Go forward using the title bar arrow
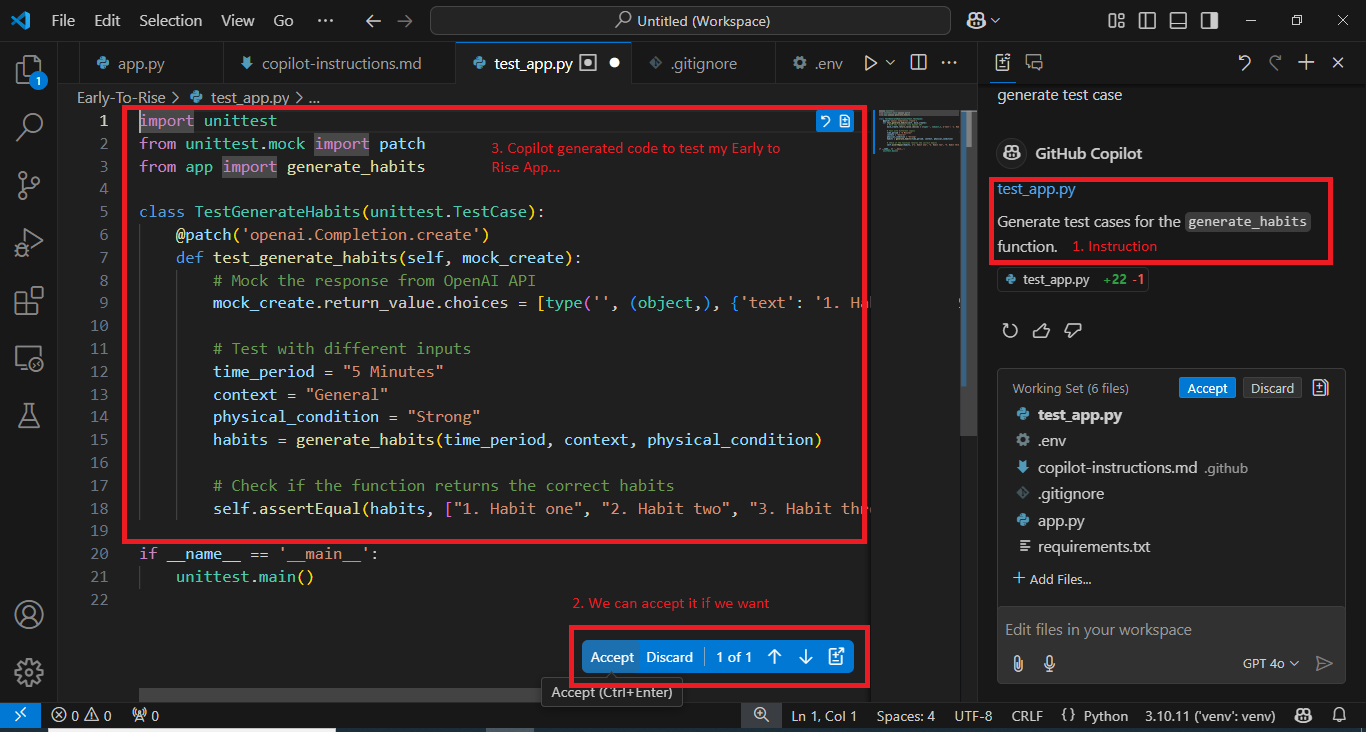Screen dimensions: 1366x732 pyautogui.click(x=404, y=20)
